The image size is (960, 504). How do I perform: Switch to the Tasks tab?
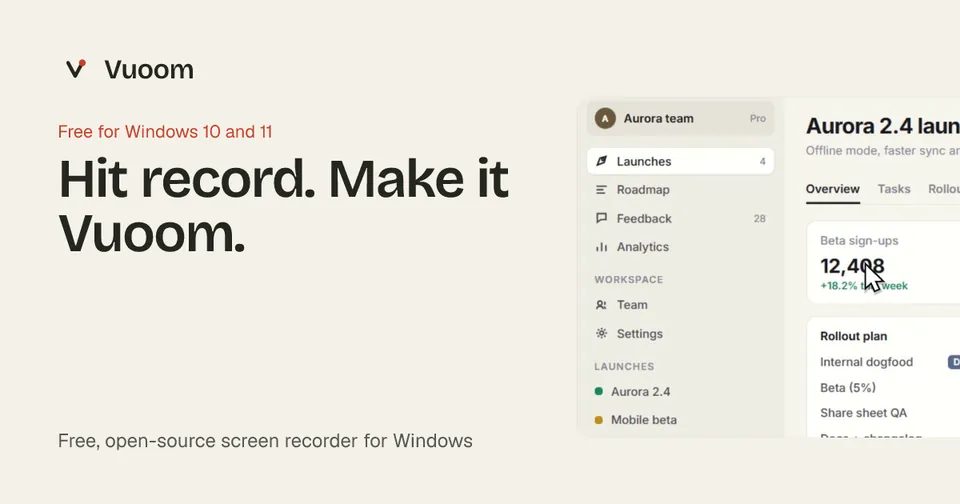tap(894, 189)
